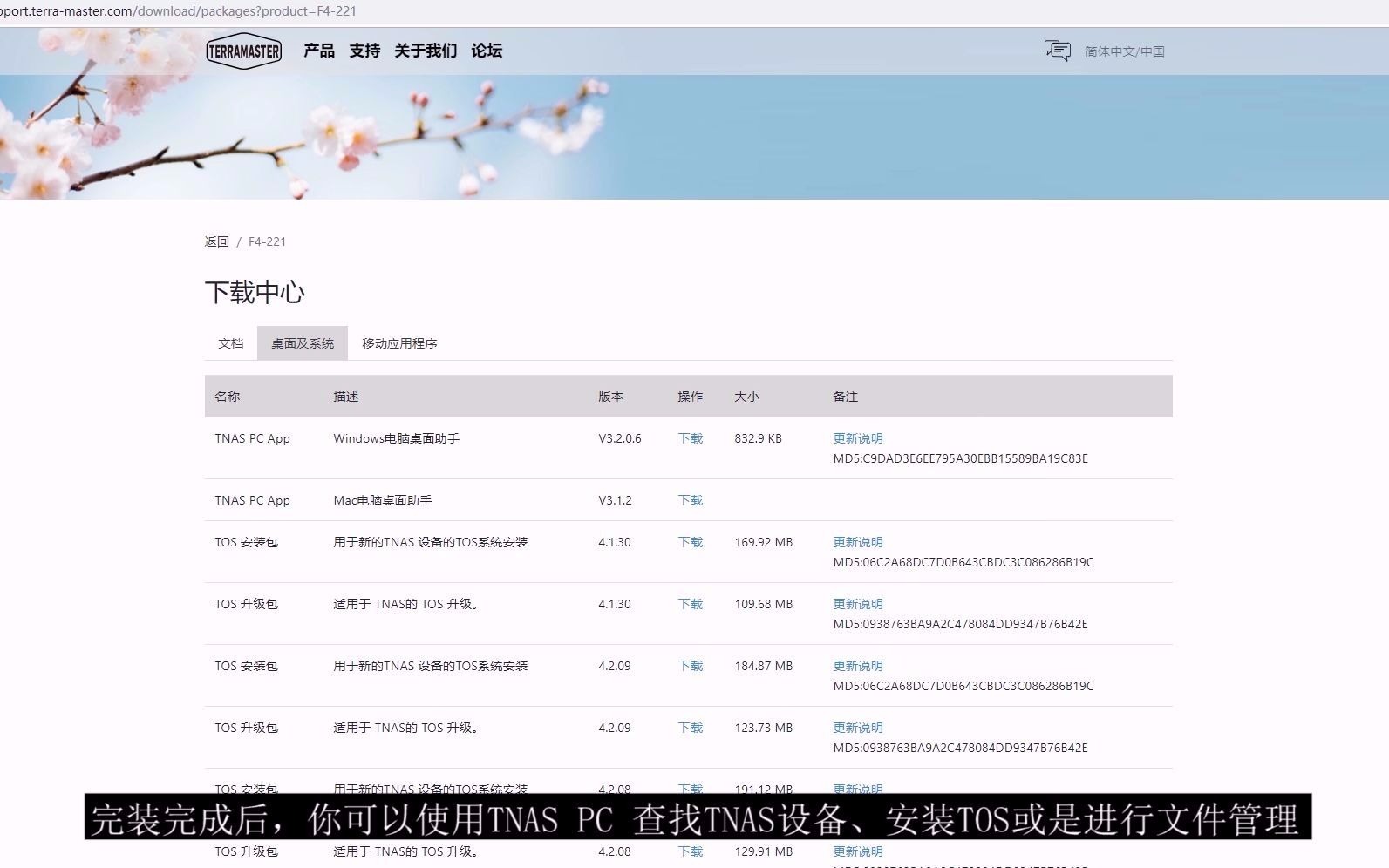Viewport: 1389px width, 868px height.
Task: Click the 下载中心 page heading
Action: (x=255, y=292)
